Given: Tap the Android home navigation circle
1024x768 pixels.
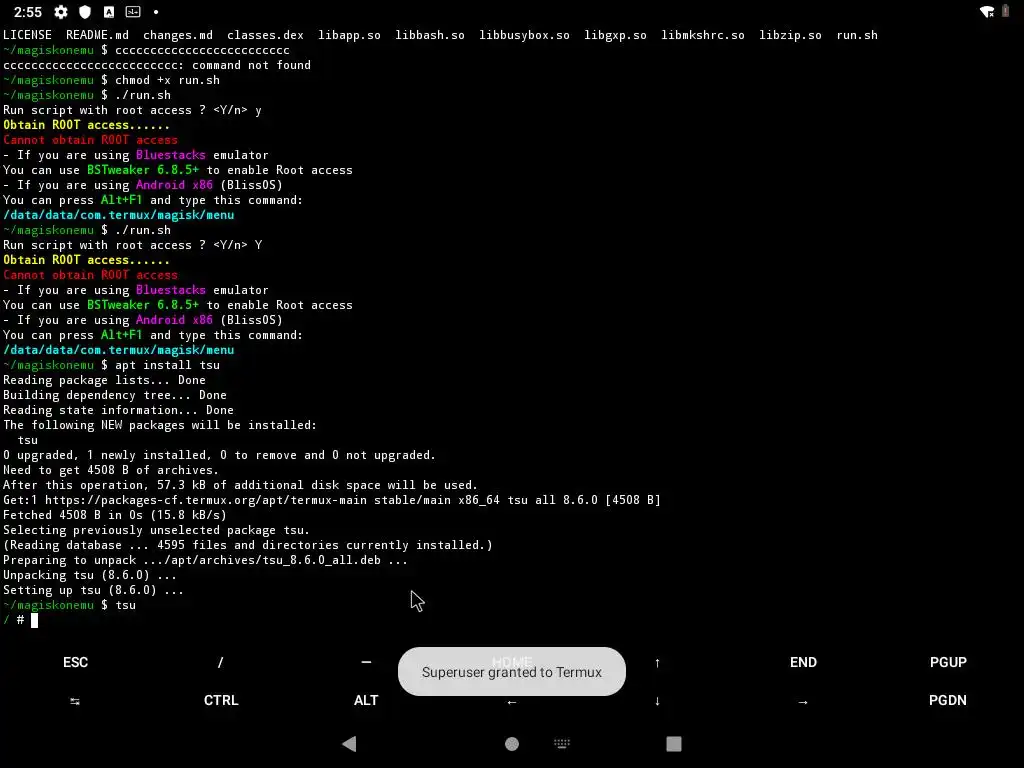Looking at the screenshot, I should tap(512, 744).
